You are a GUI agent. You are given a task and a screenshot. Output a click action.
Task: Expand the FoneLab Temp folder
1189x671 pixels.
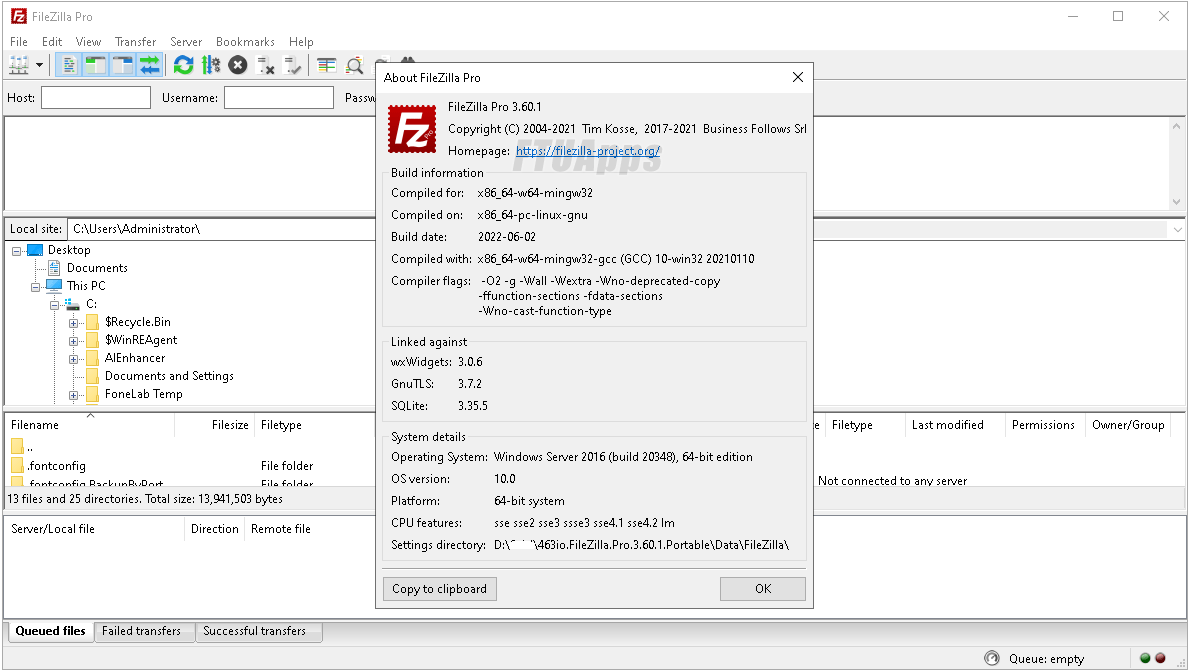point(74,395)
